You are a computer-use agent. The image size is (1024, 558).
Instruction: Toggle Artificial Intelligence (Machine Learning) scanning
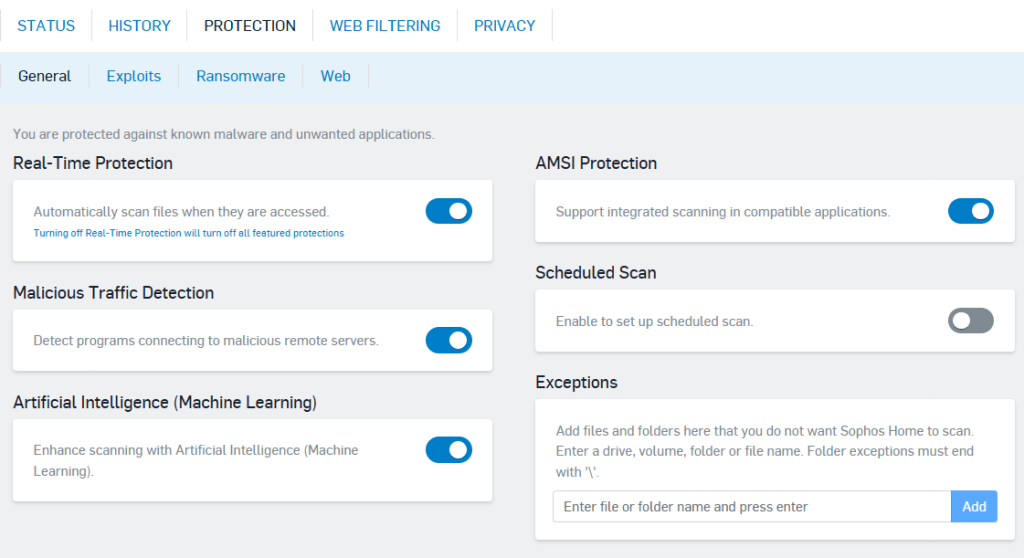(449, 450)
